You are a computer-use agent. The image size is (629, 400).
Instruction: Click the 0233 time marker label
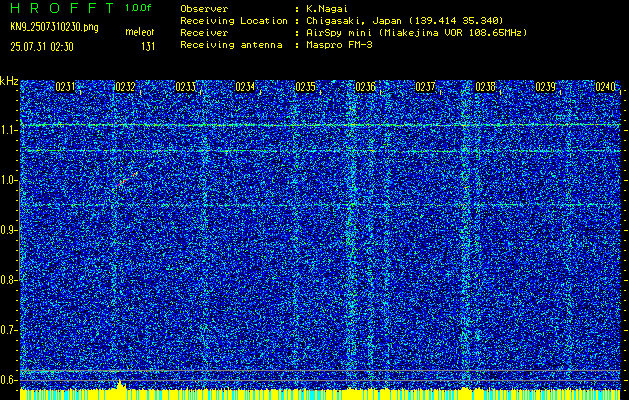(x=185, y=87)
